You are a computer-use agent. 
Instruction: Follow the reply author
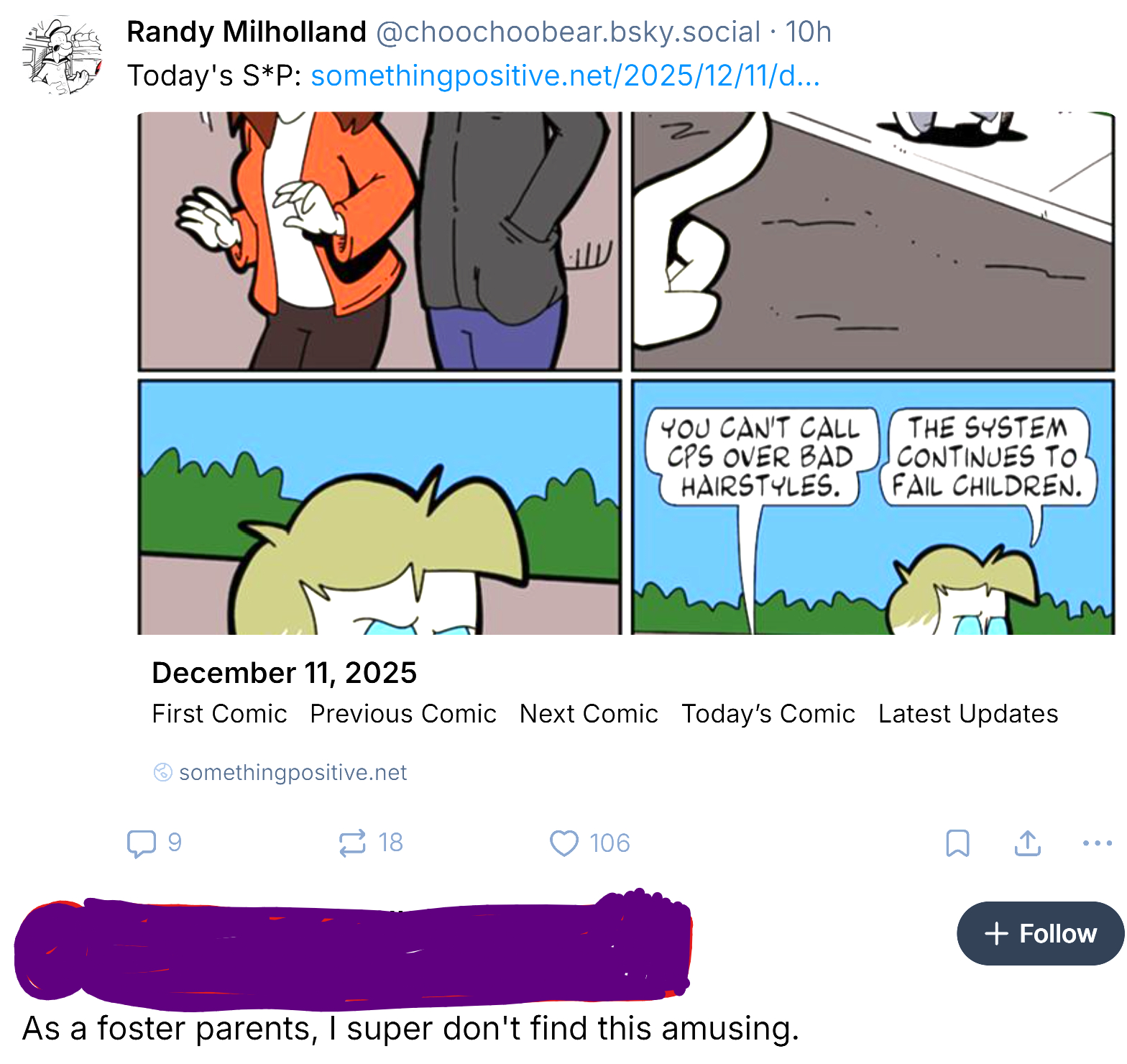point(1040,934)
